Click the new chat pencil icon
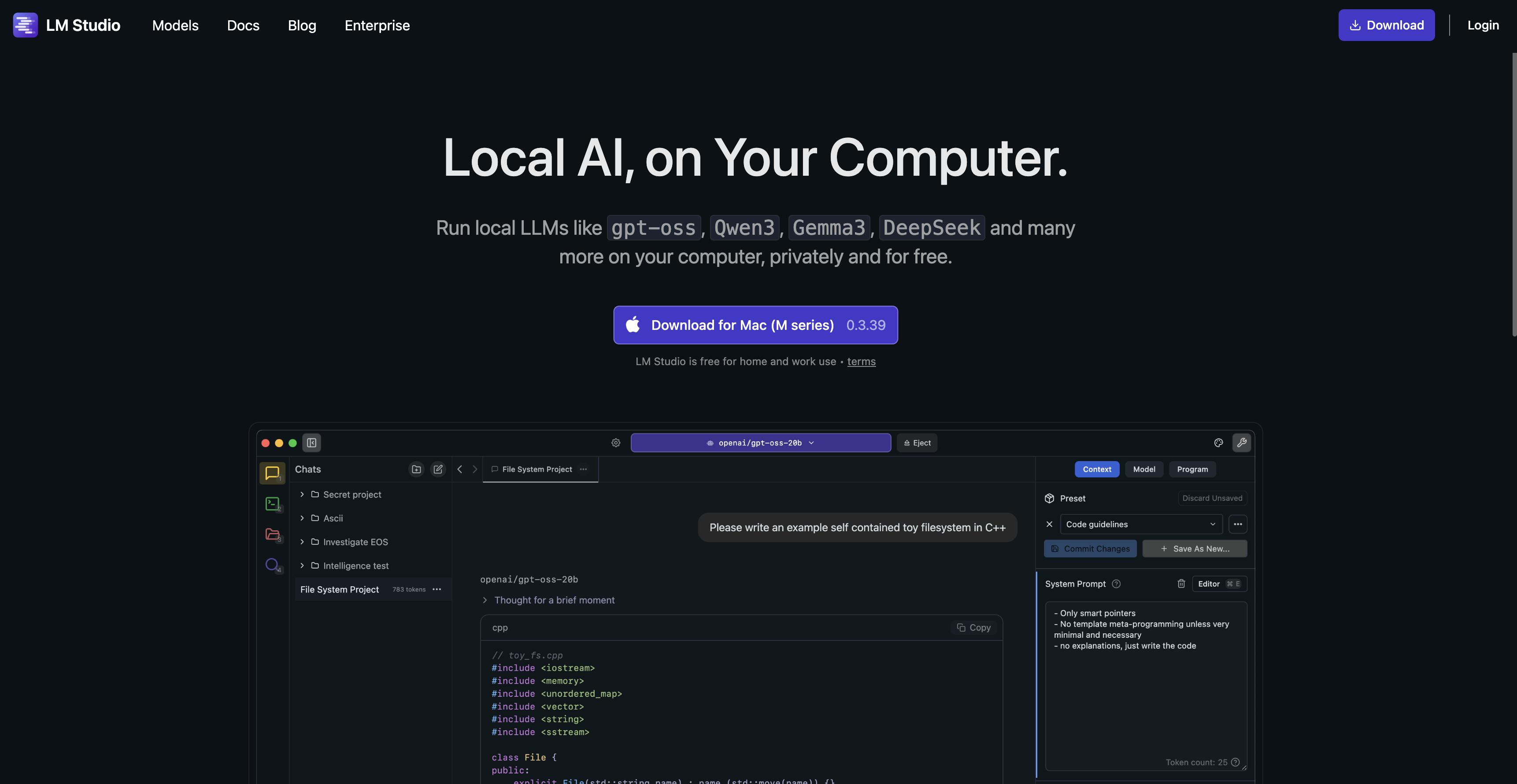The width and height of the screenshot is (1517, 784). pos(438,470)
